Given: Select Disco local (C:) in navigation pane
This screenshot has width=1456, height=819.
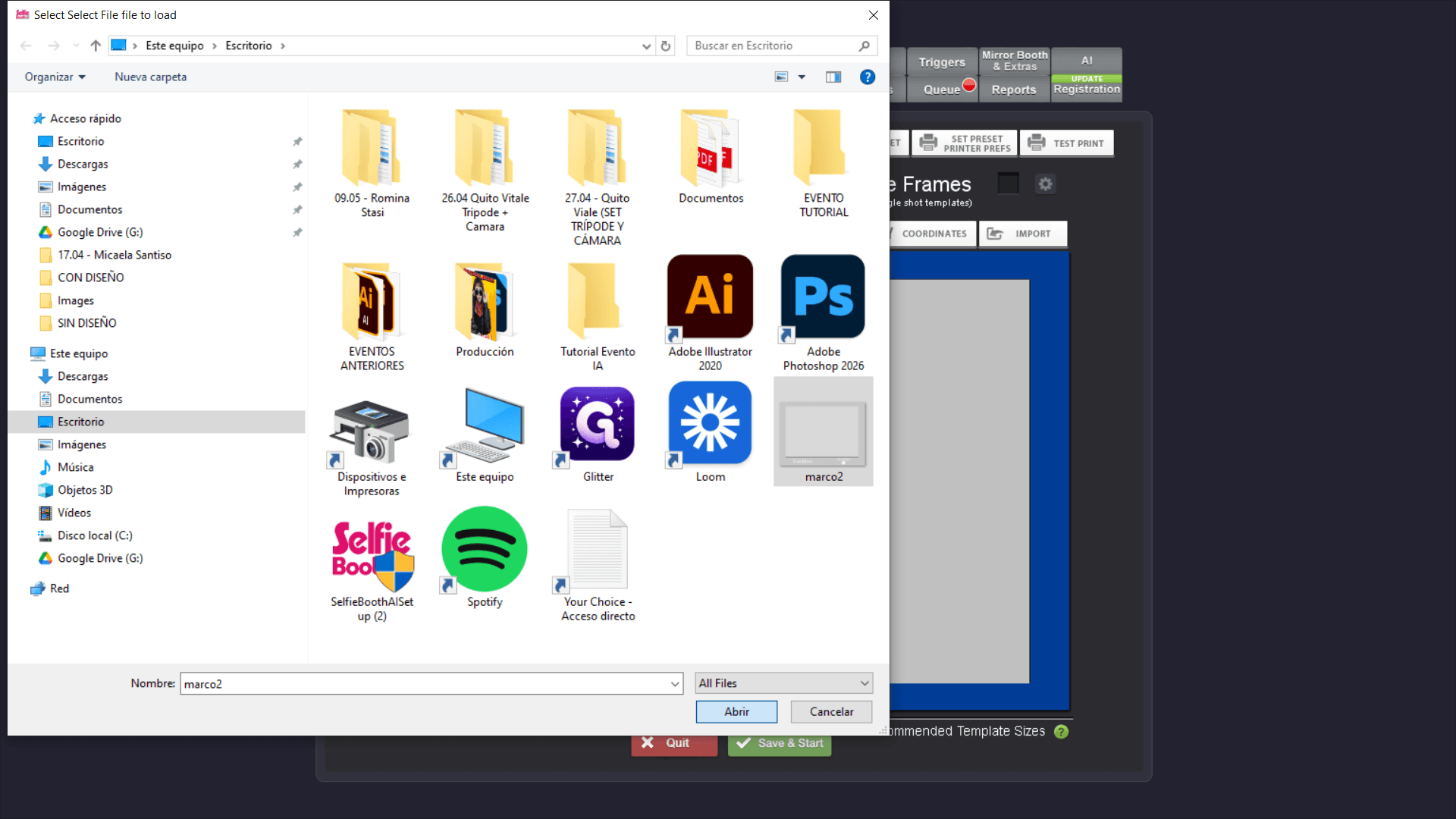Looking at the screenshot, I should pyautogui.click(x=95, y=535).
